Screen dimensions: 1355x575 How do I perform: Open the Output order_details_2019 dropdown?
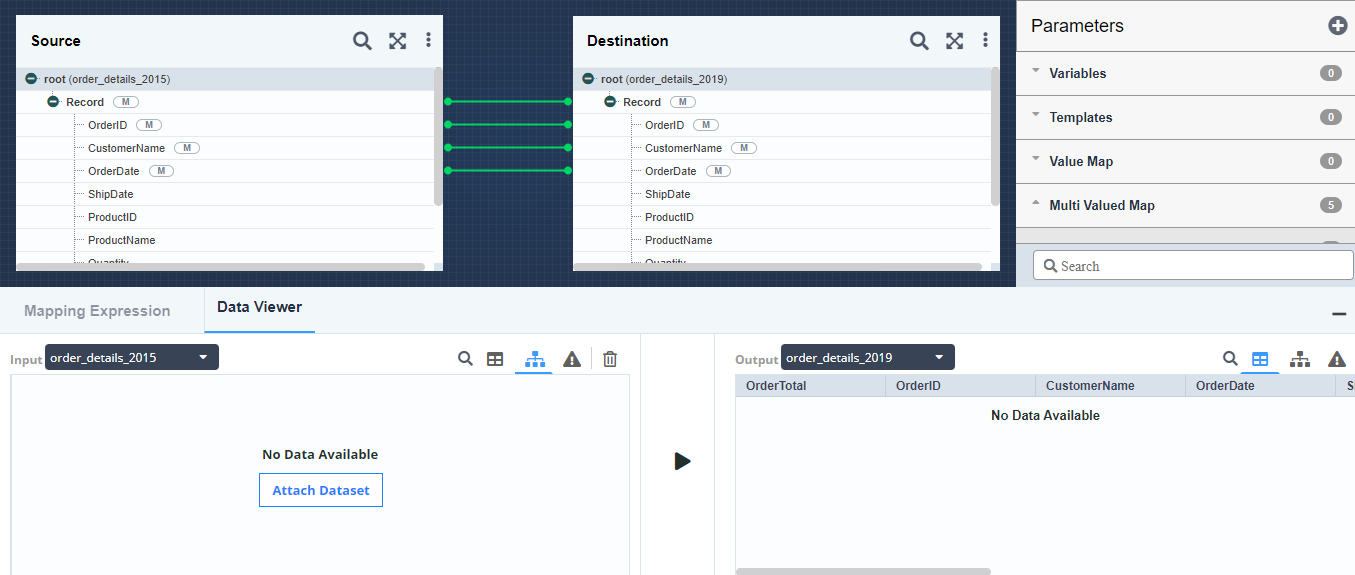coord(867,358)
